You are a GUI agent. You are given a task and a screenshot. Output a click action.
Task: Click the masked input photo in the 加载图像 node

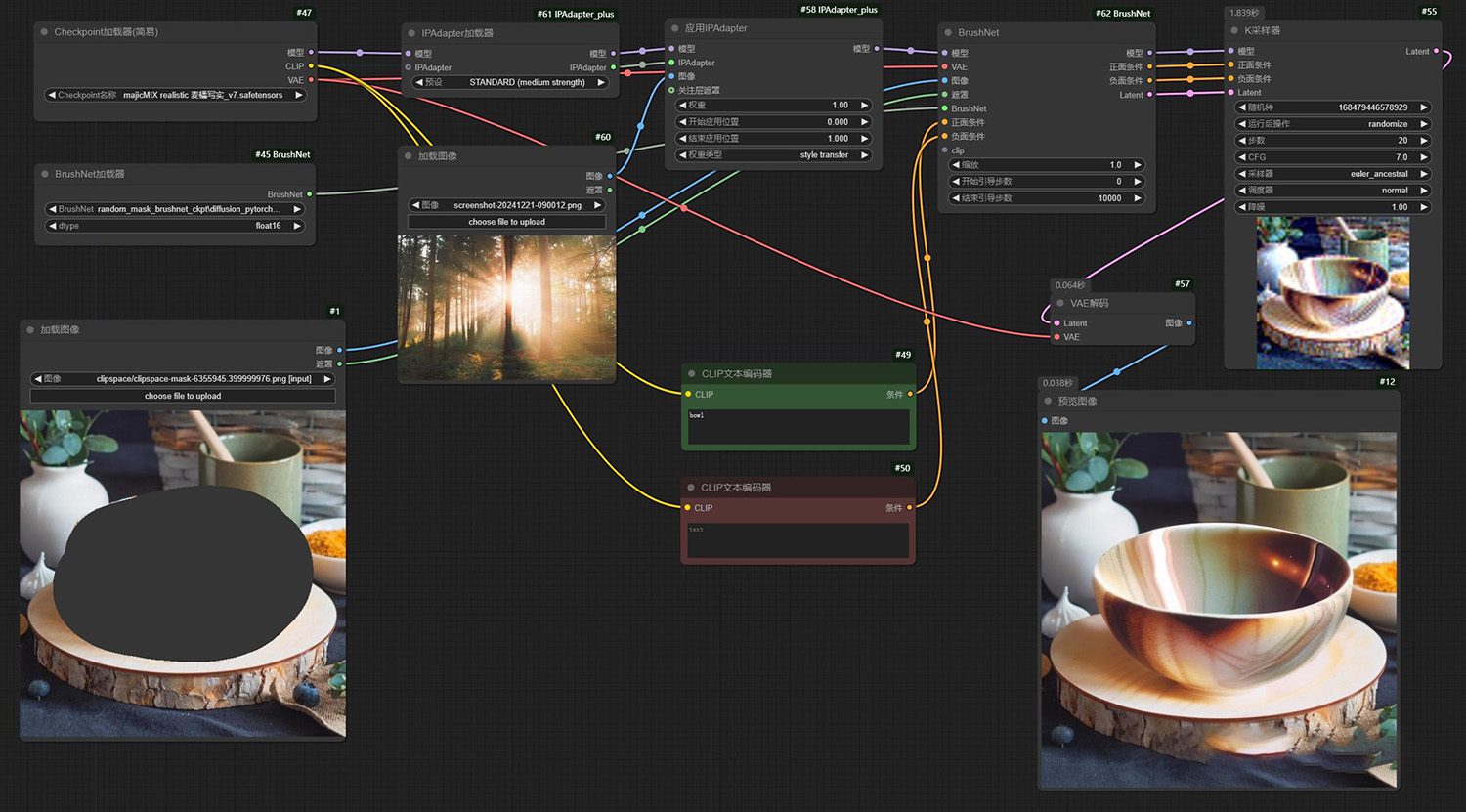(183, 574)
